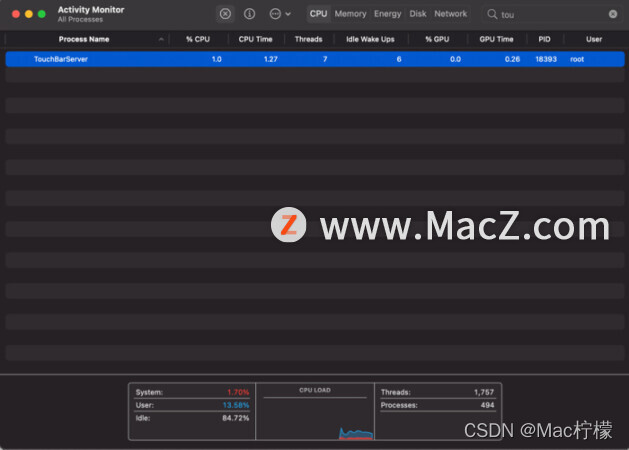Viewport: 629px width, 450px height.
Task: Select the TouchBarServer process row
Action: pyautogui.click(x=315, y=59)
